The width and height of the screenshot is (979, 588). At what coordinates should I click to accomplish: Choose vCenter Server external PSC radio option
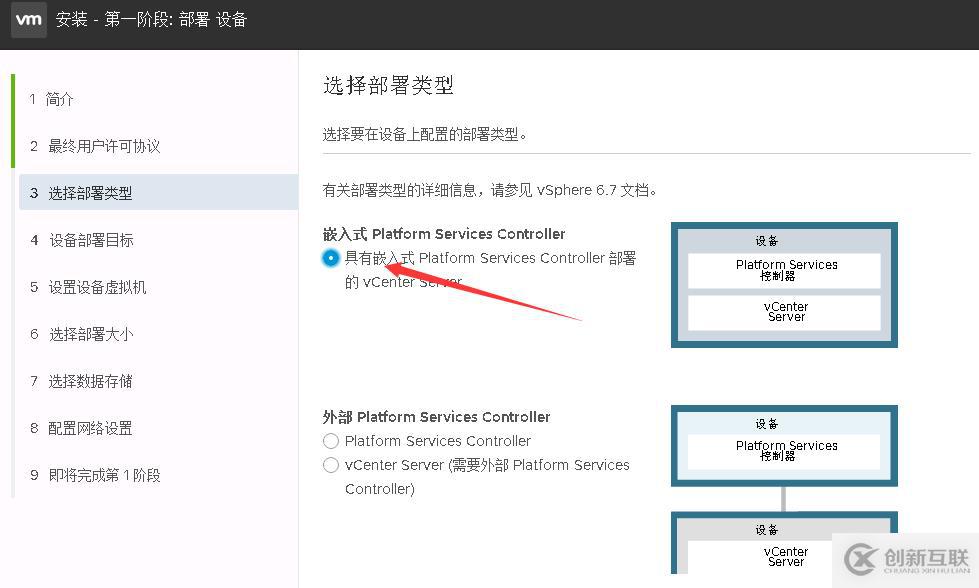coord(331,465)
